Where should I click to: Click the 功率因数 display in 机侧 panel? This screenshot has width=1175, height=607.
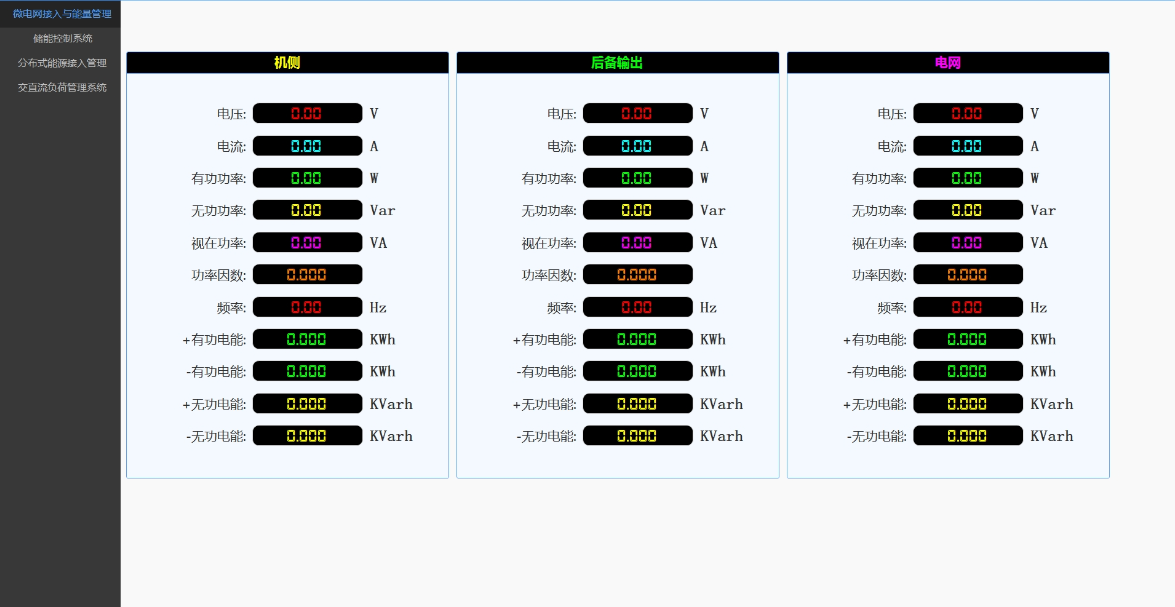click(307, 275)
